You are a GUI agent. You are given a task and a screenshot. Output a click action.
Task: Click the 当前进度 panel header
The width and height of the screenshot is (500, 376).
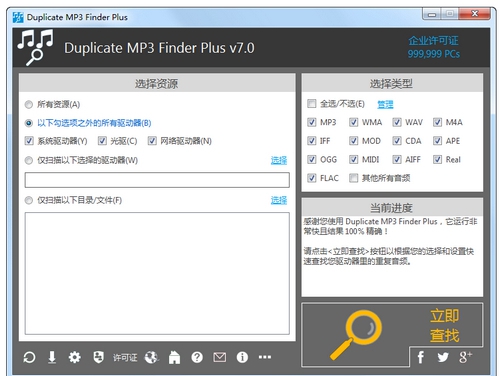pyautogui.click(x=392, y=207)
